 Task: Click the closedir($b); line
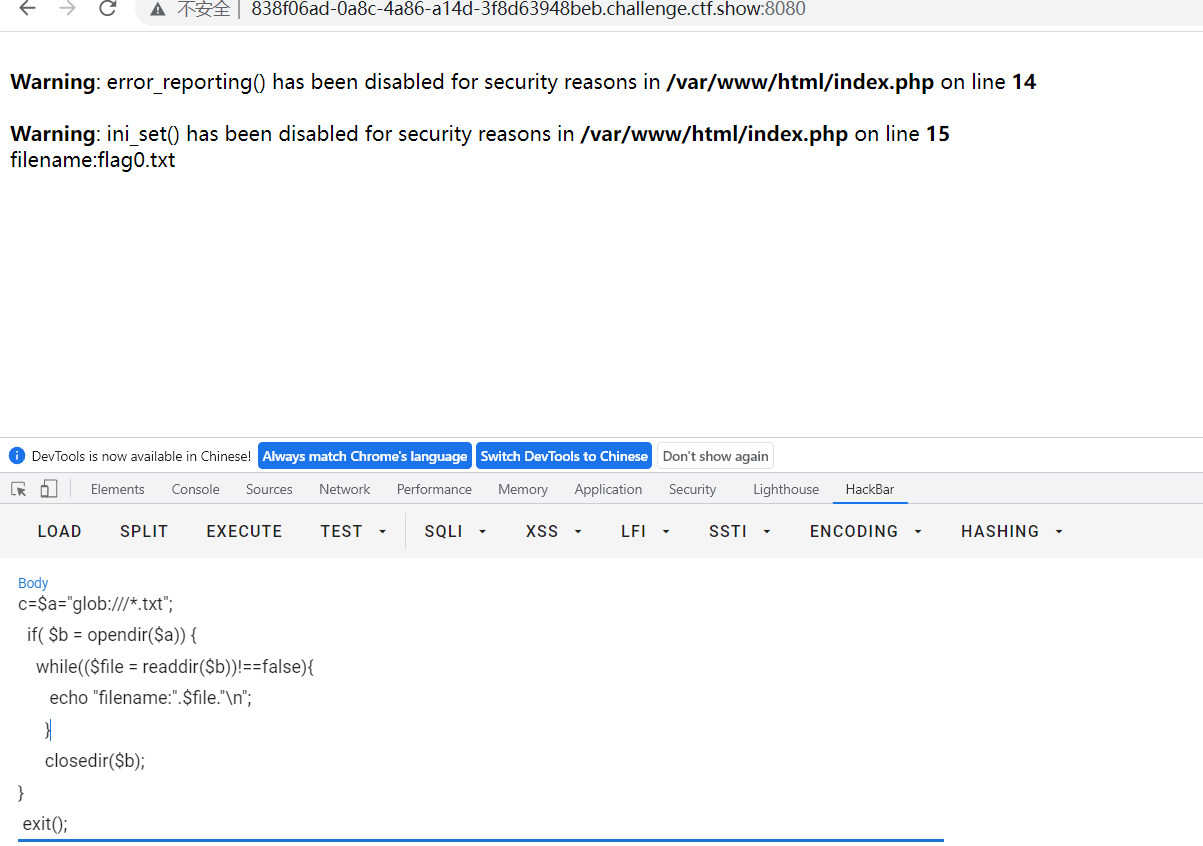pyautogui.click(x=95, y=761)
